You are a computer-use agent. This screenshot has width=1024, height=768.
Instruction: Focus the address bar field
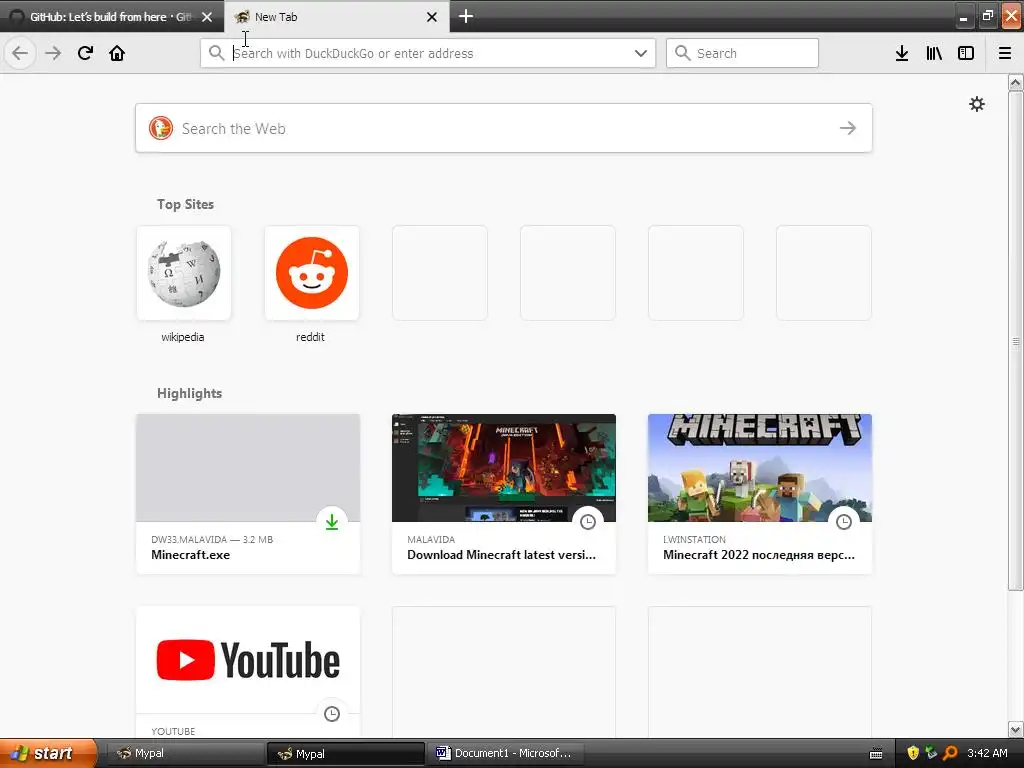coord(428,53)
